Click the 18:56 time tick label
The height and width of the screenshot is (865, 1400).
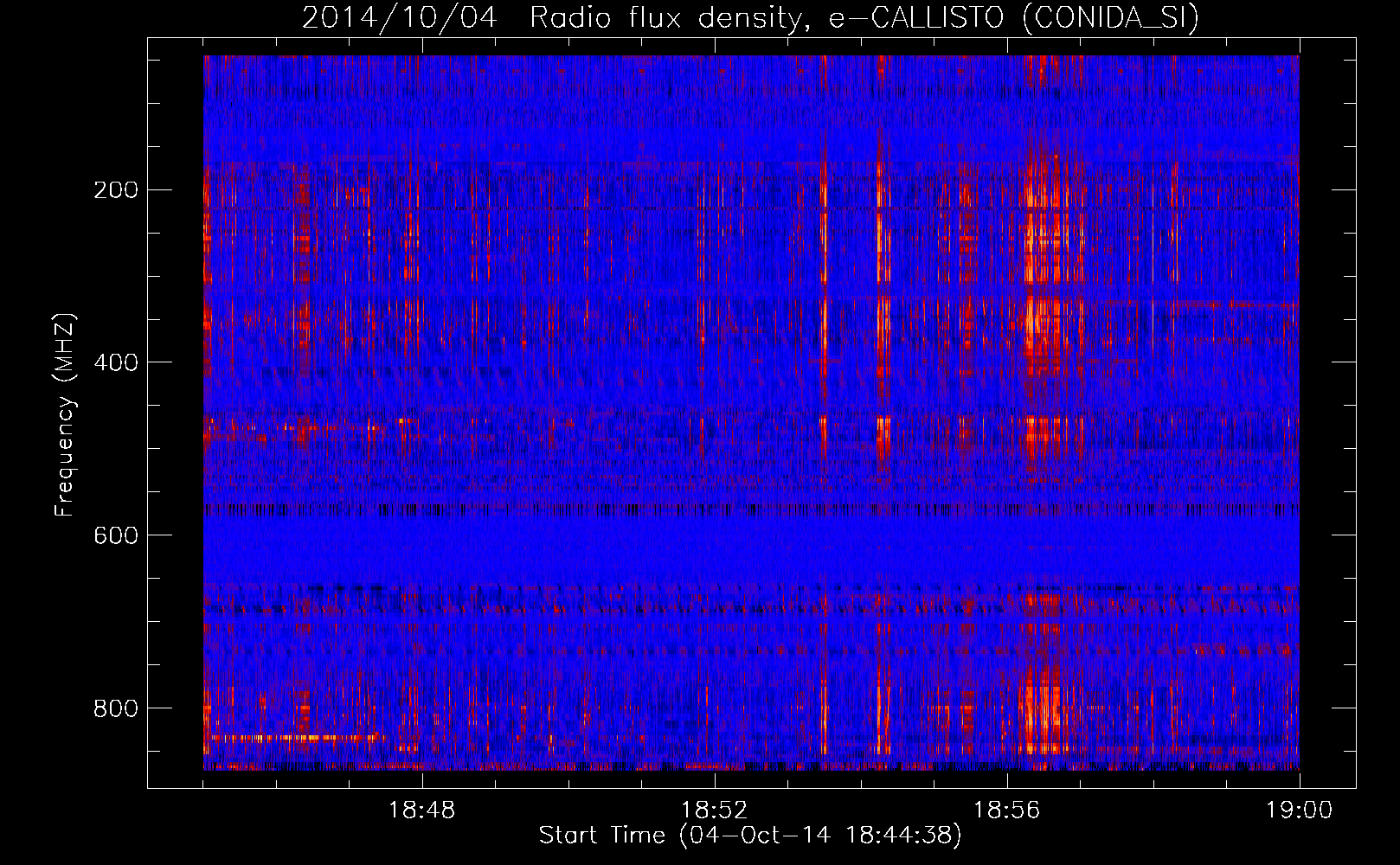click(1006, 811)
